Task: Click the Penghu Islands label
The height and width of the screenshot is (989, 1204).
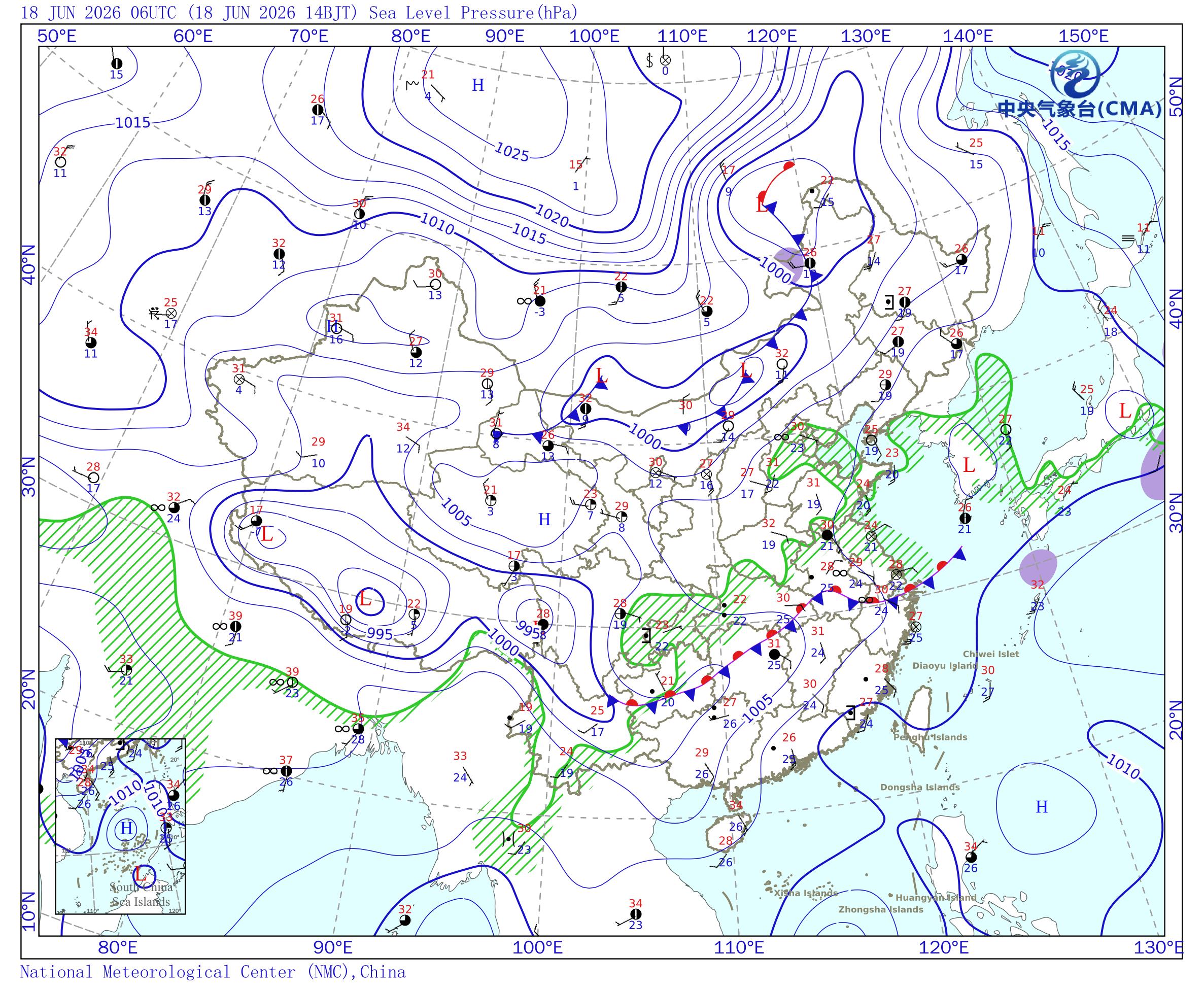Action: (x=930, y=737)
